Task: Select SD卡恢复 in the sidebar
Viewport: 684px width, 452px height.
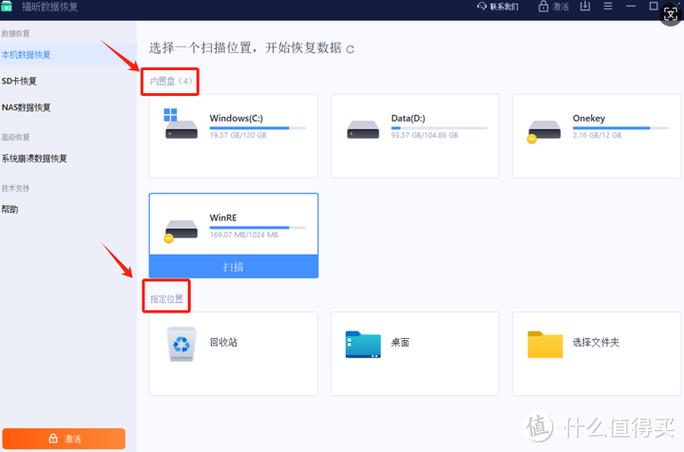Action: click(x=19, y=81)
